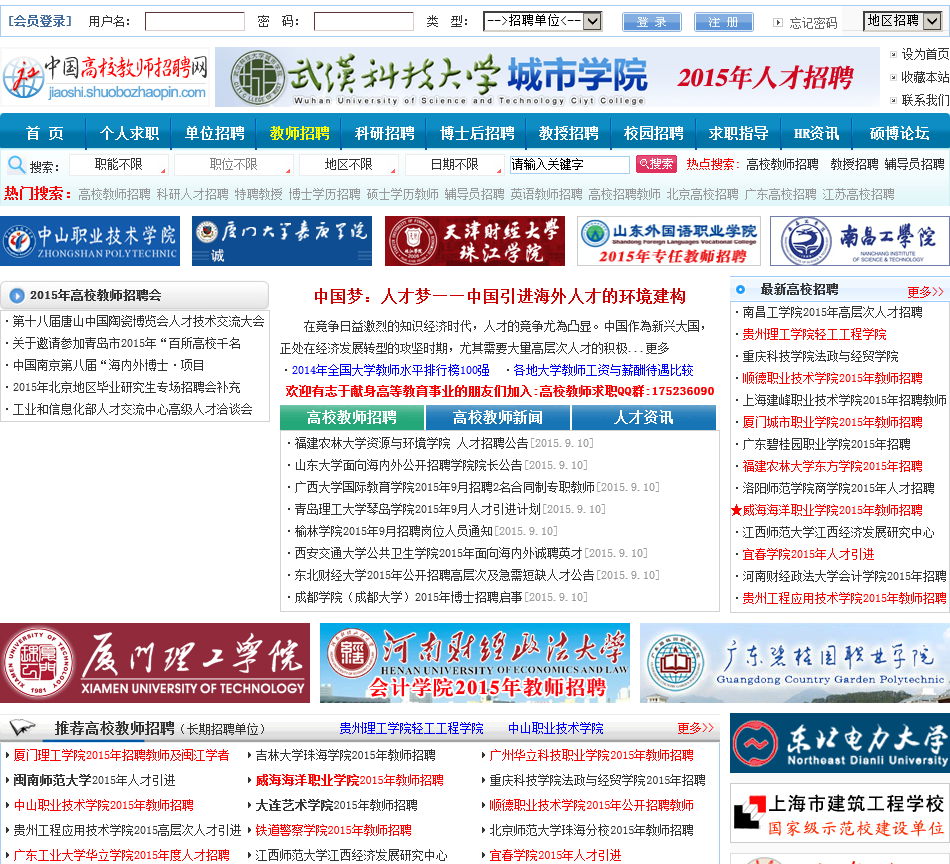Open the 地区招聘 dropdown
The width and height of the screenshot is (950, 864).
click(902, 21)
